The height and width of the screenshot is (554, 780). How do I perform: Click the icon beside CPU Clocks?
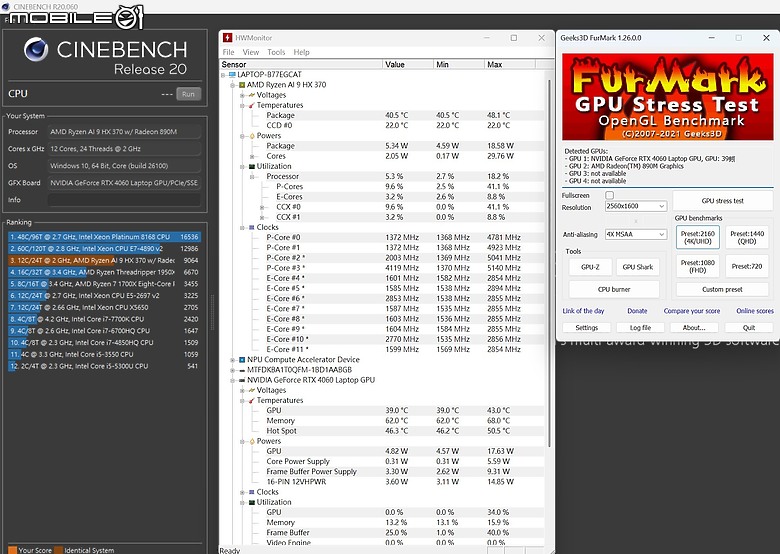(x=252, y=227)
